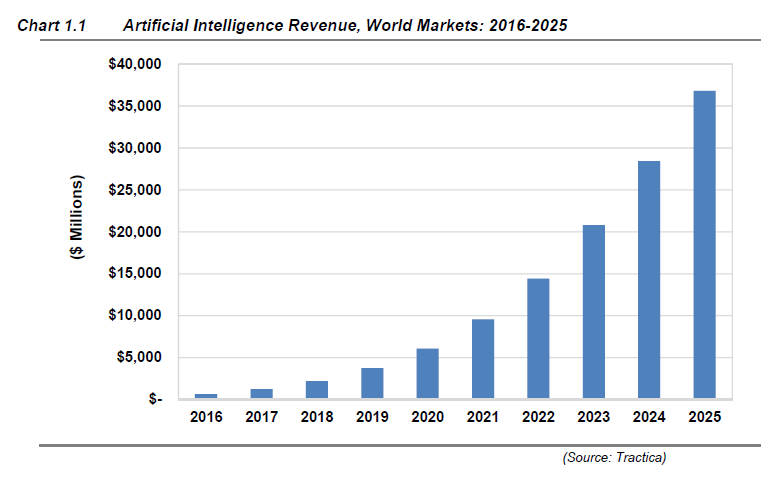Click the 2019 year label
The image size is (779, 480).
pos(372,417)
